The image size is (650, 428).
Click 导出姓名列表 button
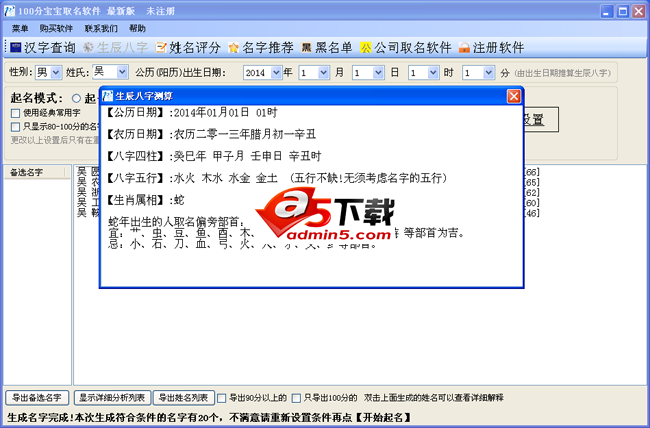pos(183,398)
